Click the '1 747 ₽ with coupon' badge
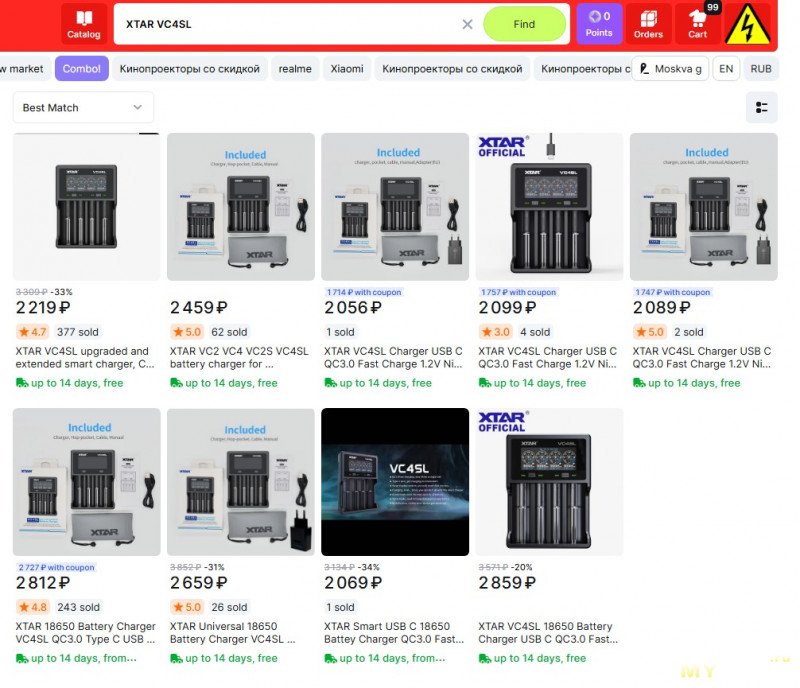The width and height of the screenshot is (800, 688). tap(672, 292)
